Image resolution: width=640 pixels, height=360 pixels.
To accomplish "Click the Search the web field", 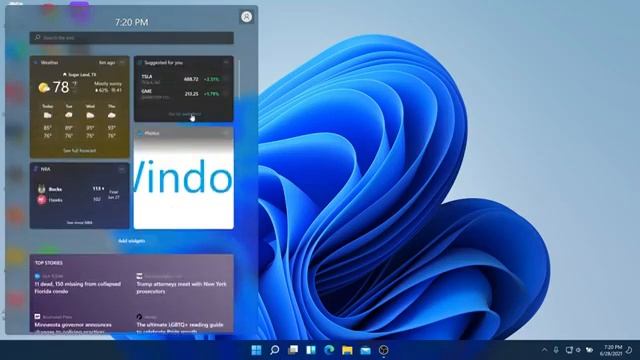I will (131, 38).
